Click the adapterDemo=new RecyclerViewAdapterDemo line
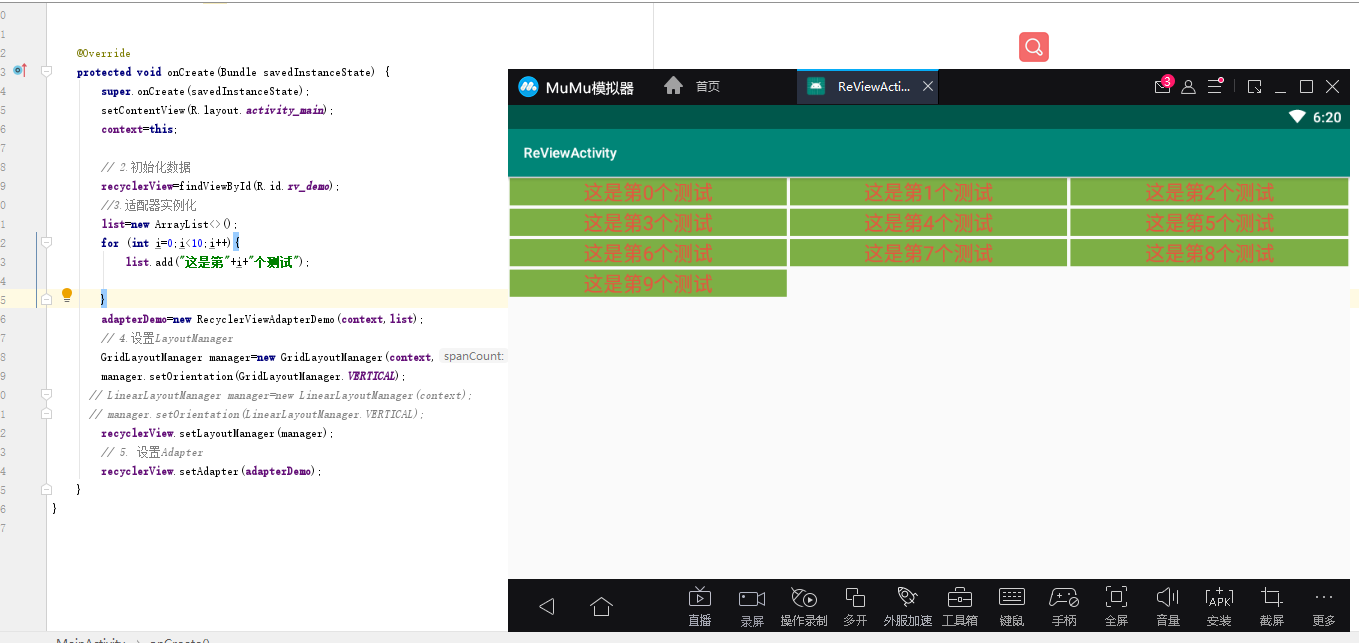This screenshot has width=1359, height=643. (x=263, y=319)
